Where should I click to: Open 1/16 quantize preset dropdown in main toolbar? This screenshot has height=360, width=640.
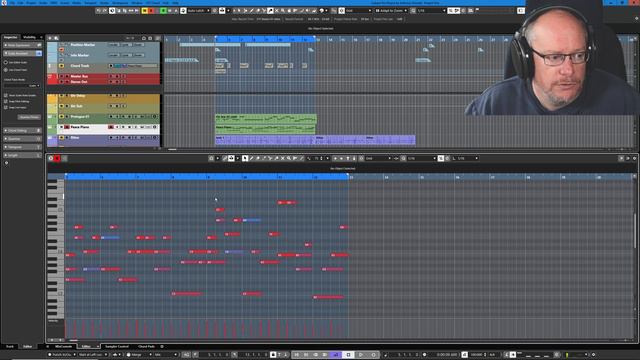431,11
